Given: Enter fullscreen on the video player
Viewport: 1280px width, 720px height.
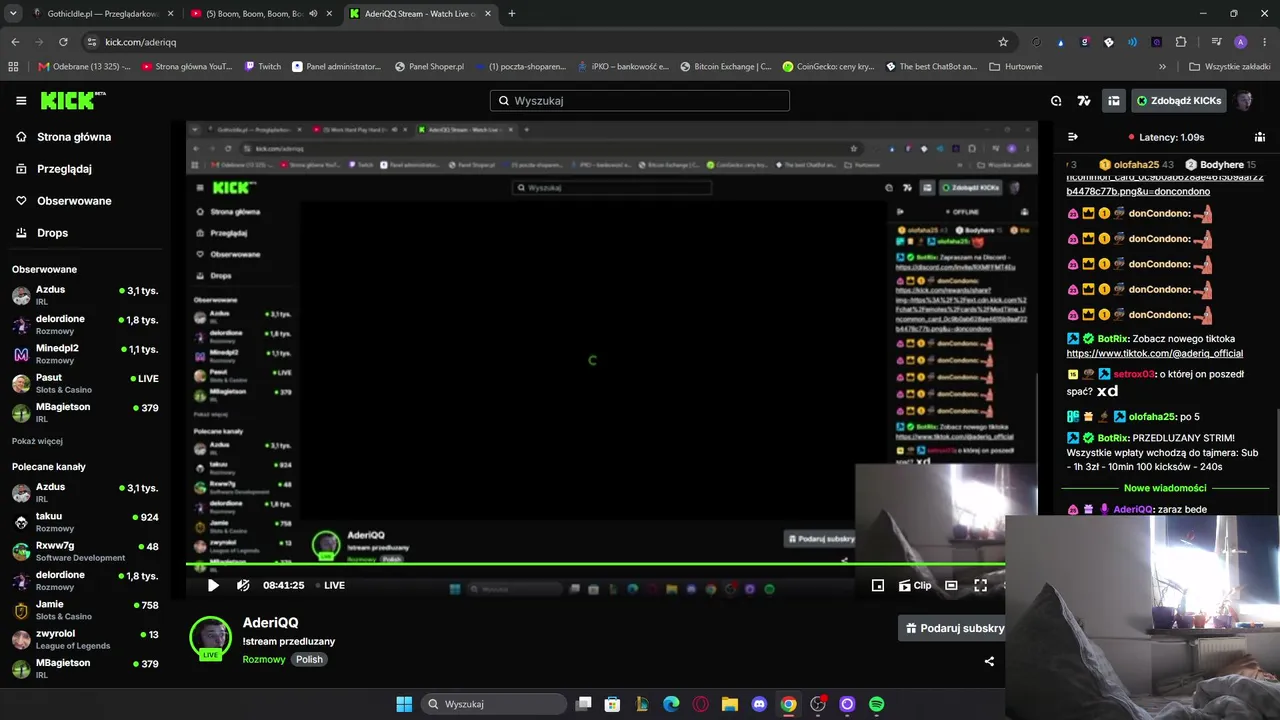Looking at the screenshot, I should pyautogui.click(x=980, y=585).
